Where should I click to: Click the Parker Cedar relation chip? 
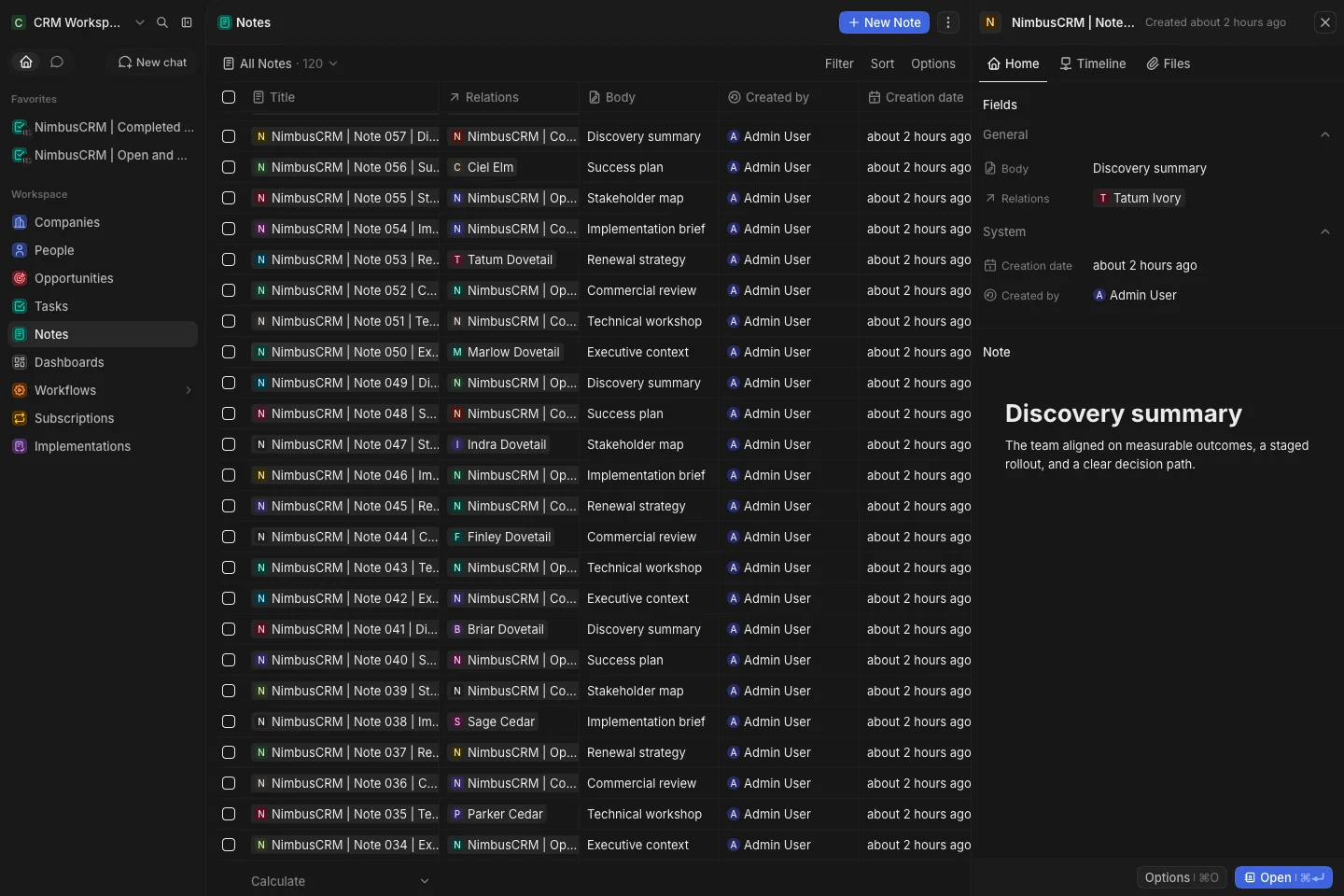pos(497,814)
